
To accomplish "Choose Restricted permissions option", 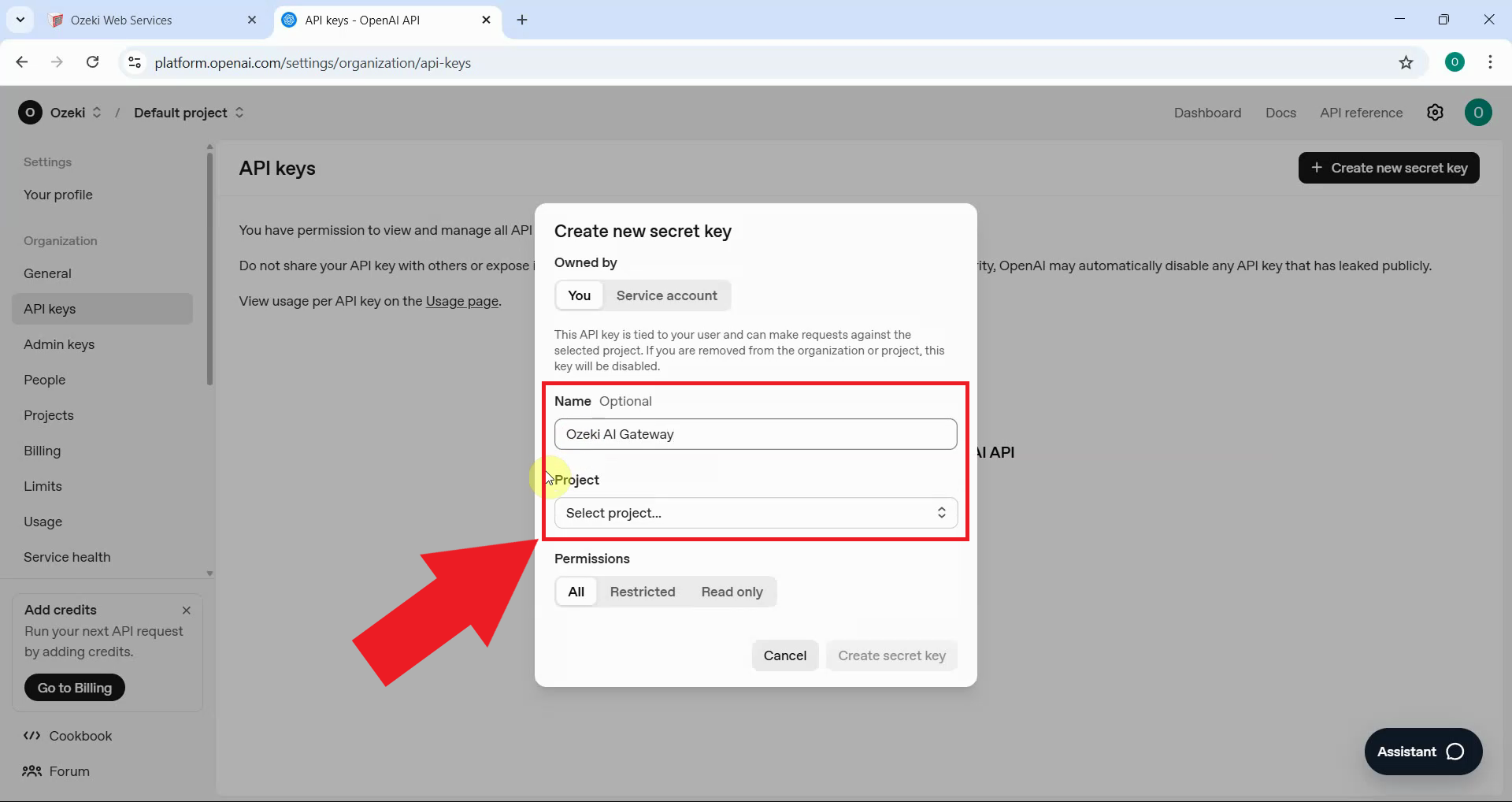I will tap(642, 592).
